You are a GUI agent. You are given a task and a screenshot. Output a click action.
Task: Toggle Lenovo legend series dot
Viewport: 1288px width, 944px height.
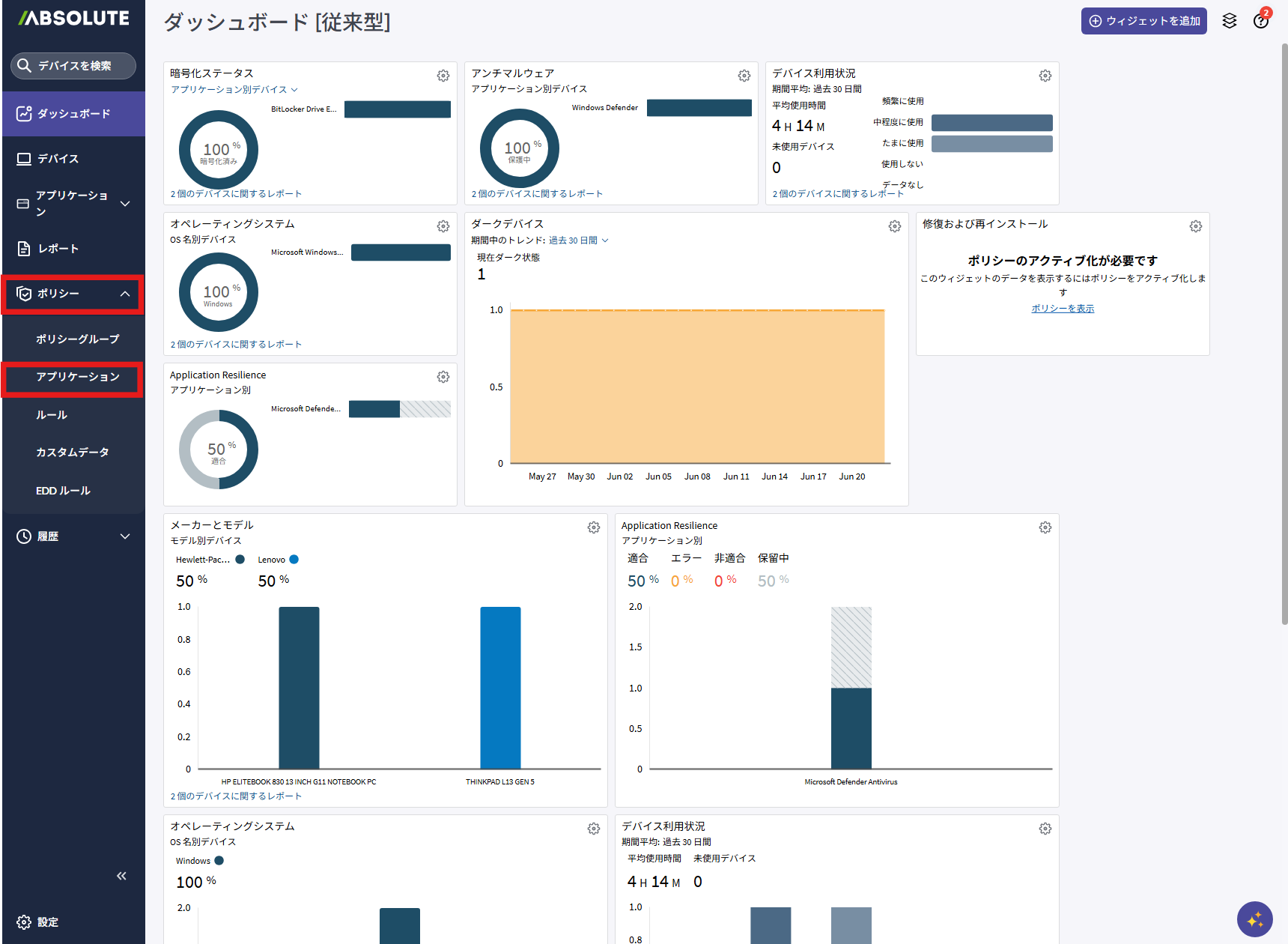coord(294,559)
